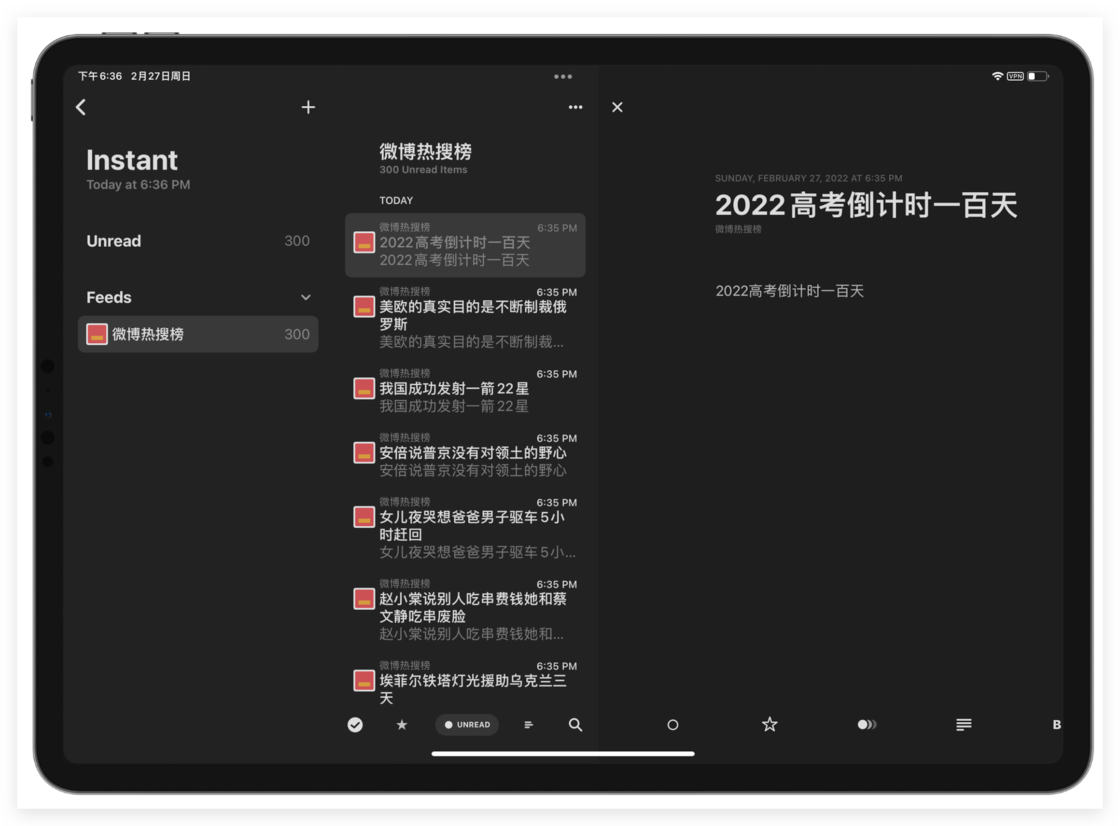
Task: Open article 女儿夜哭想爸爸男子驱车5小时赶回
Action: pyautogui.click(x=465, y=527)
